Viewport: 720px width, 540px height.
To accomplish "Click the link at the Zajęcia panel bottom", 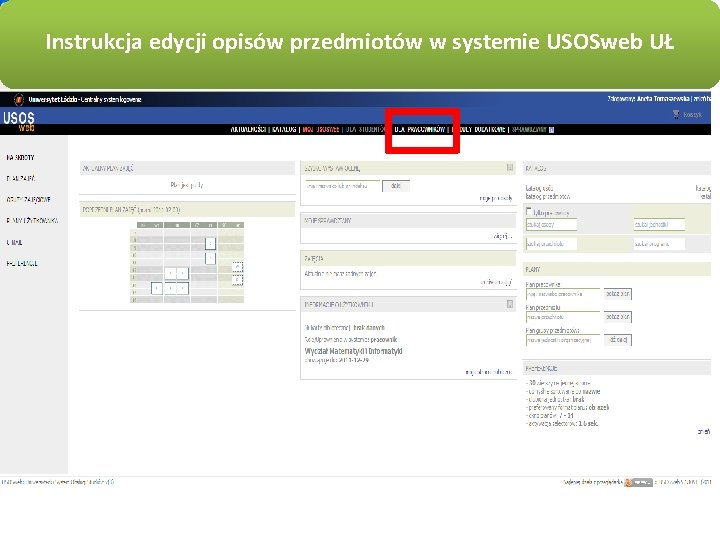I will (x=496, y=282).
